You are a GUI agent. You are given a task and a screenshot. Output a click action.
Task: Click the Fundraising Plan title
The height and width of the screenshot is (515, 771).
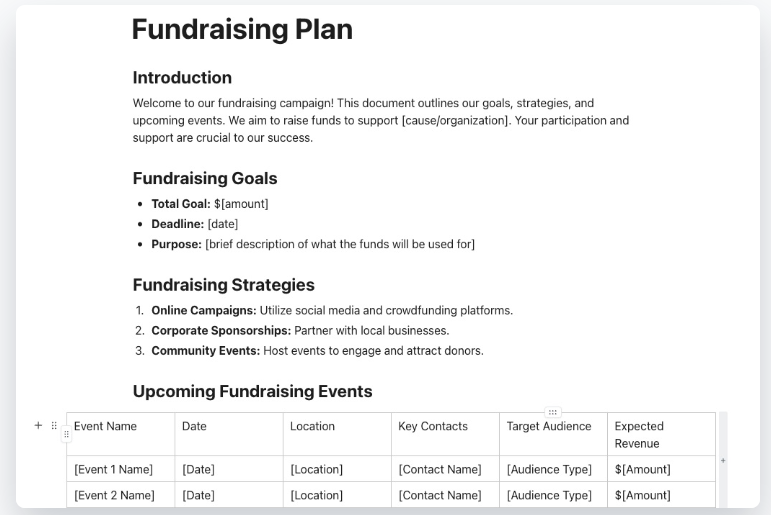(x=242, y=30)
